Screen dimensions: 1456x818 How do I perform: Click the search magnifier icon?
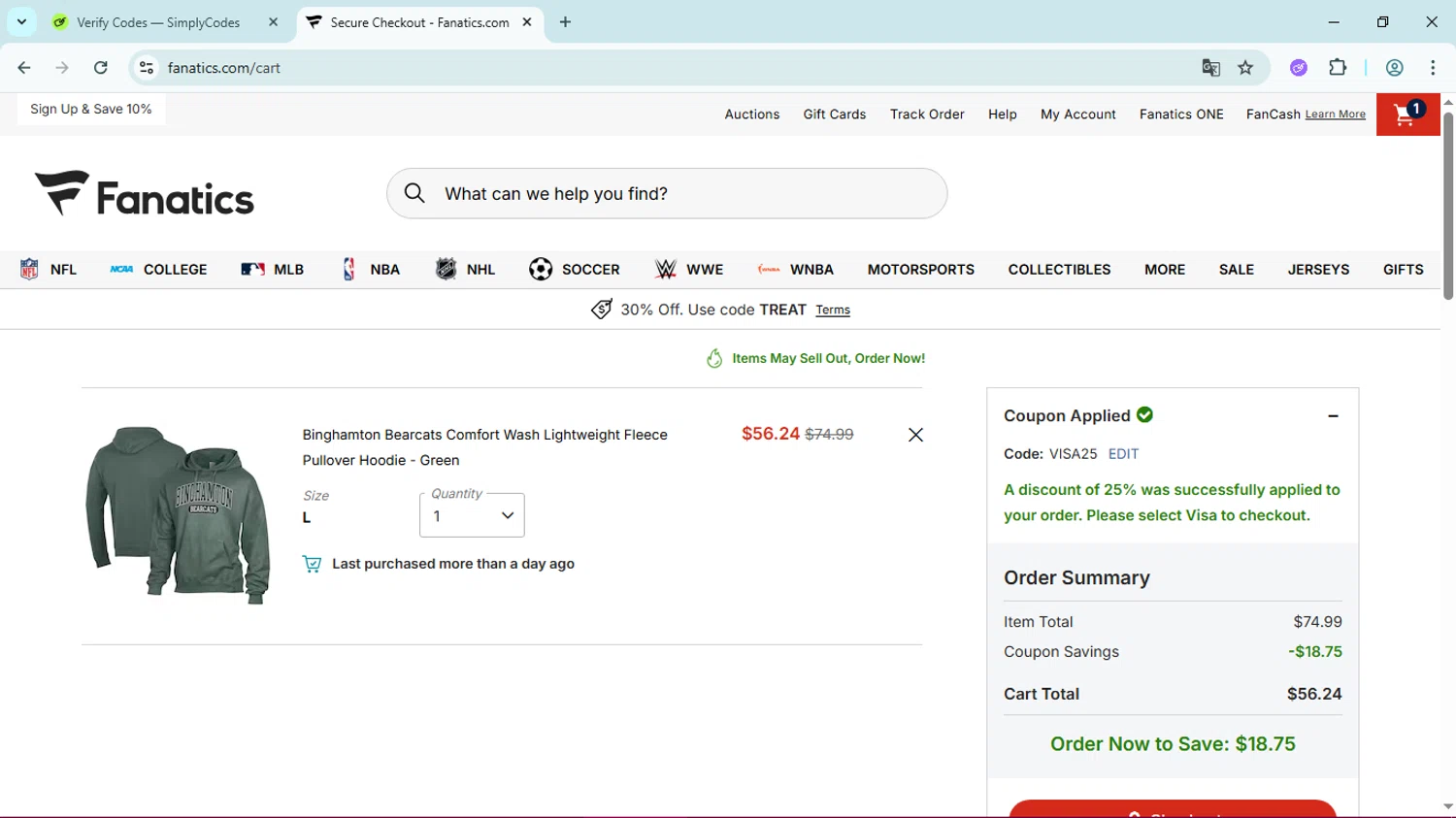click(x=414, y=193)
